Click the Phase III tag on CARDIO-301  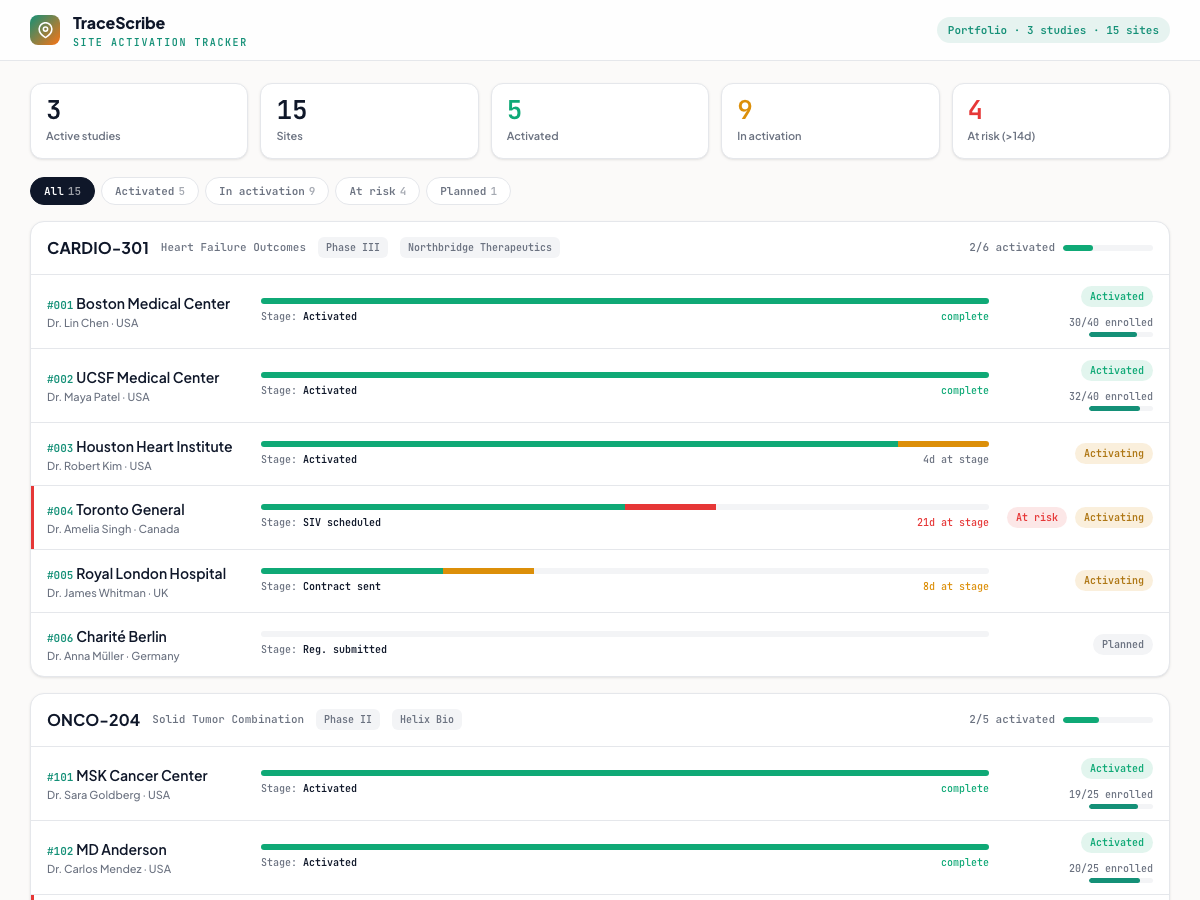353,247
